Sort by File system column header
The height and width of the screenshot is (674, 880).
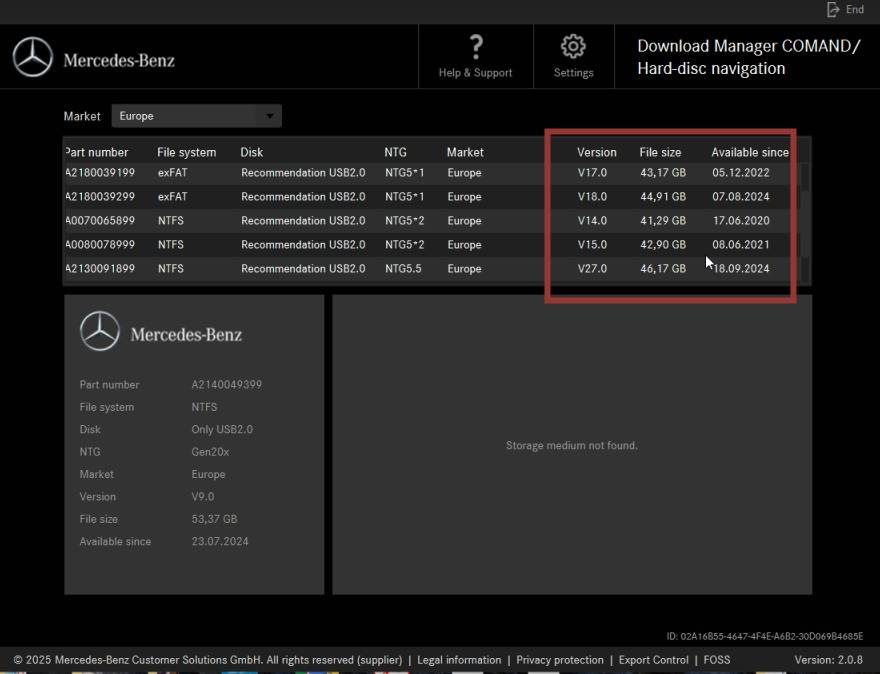186,152
